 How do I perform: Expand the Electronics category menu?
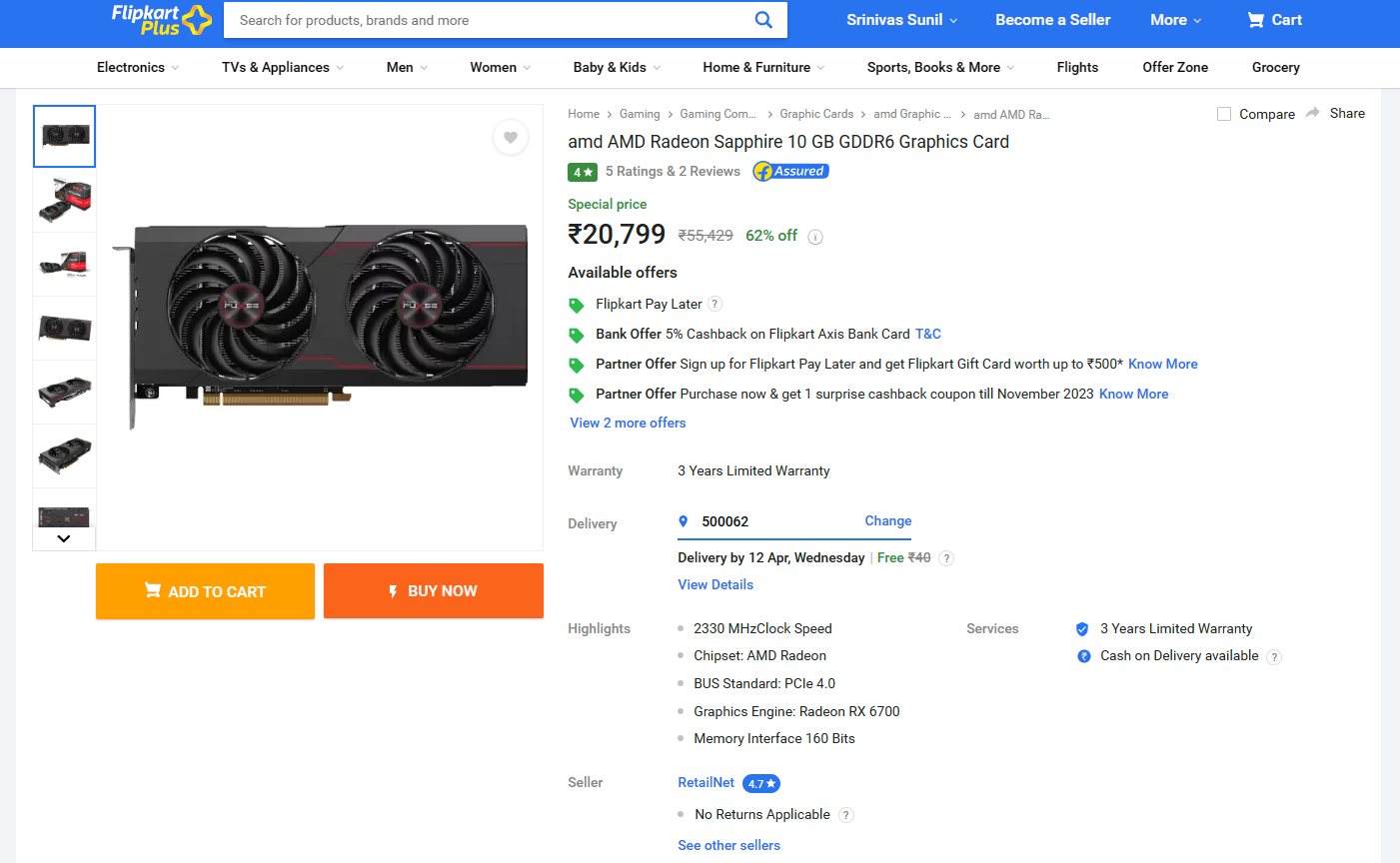(x=138, y=67)
